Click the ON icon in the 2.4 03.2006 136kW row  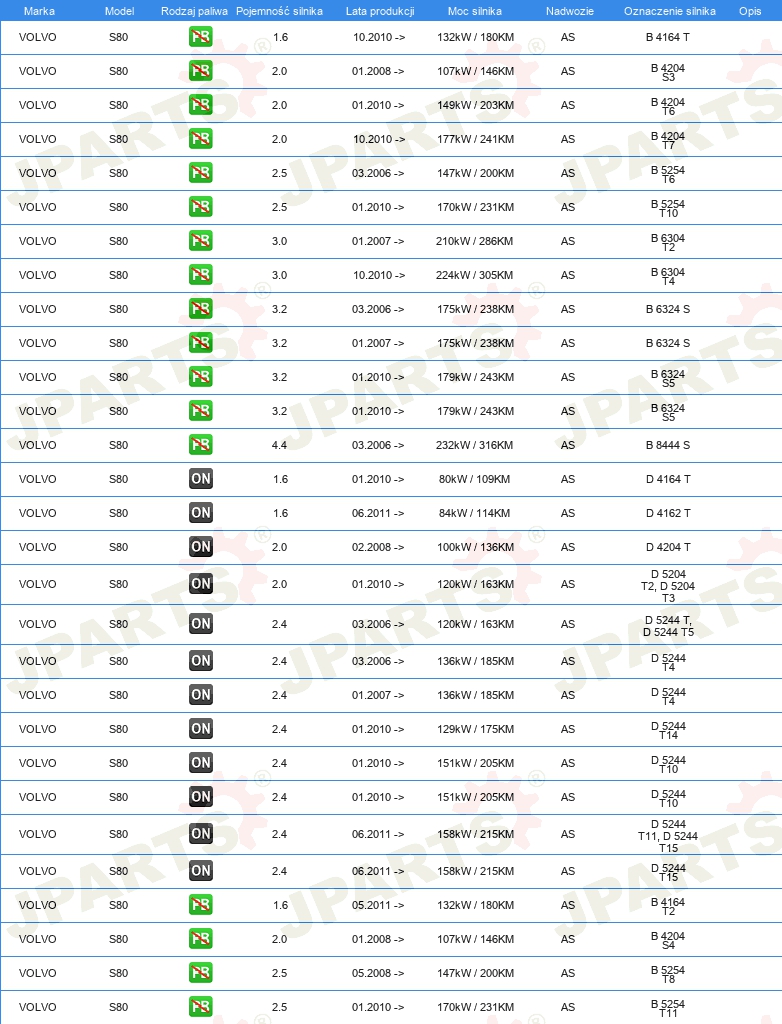click(x=201, y=661)
